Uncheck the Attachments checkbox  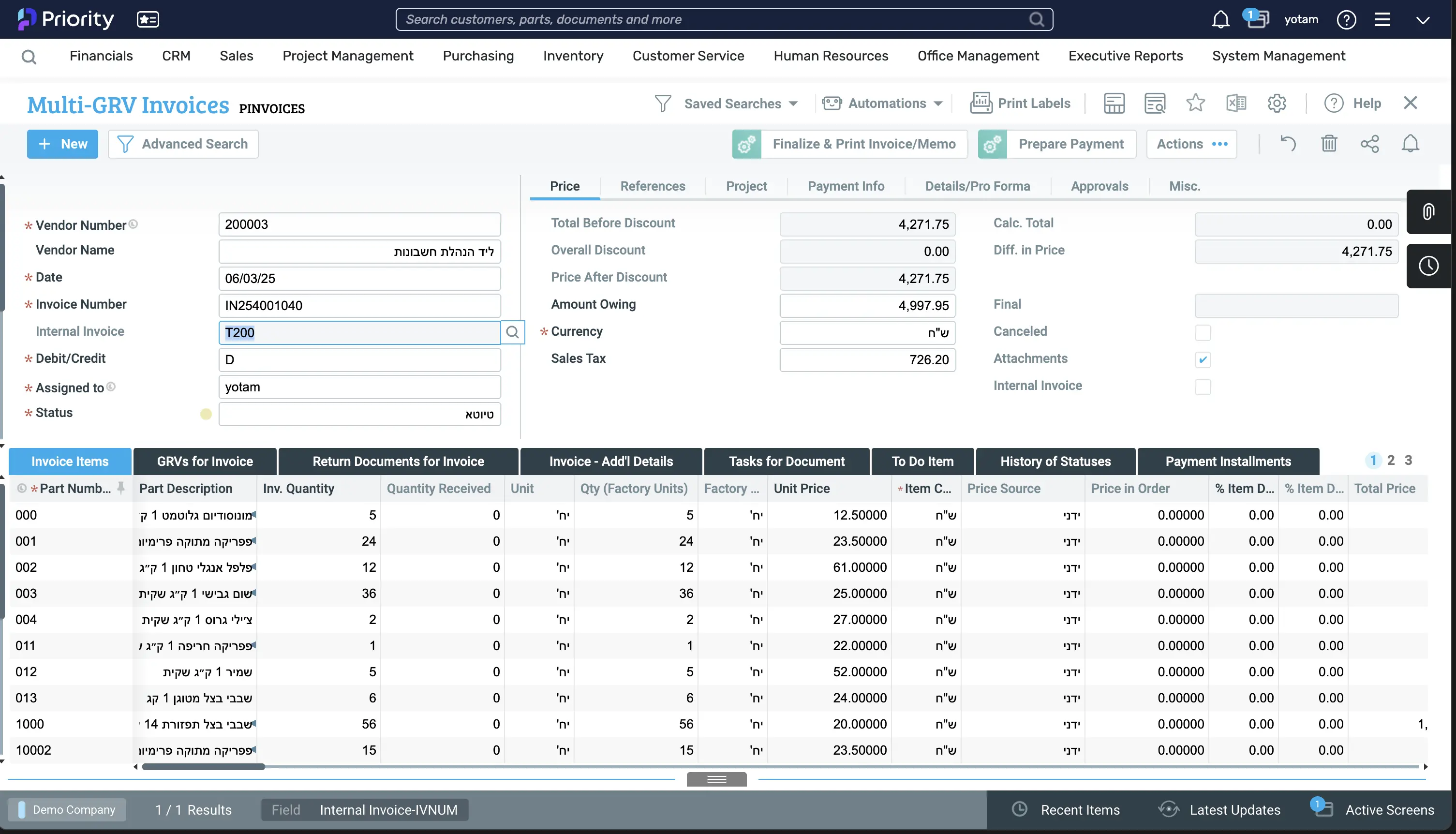1203,359
